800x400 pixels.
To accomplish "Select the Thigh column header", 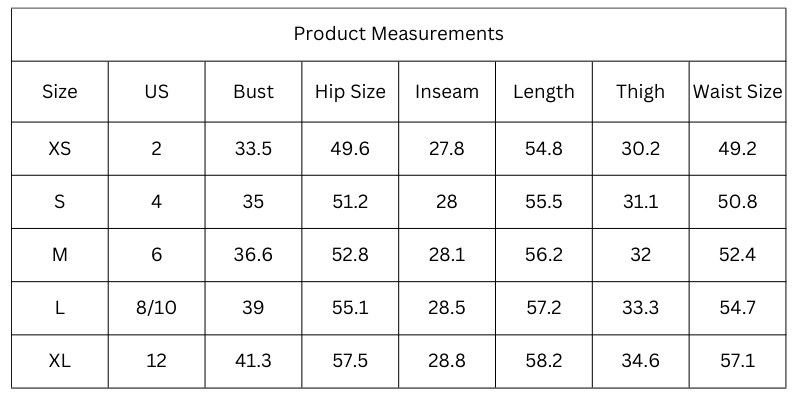I will [640, 92].
